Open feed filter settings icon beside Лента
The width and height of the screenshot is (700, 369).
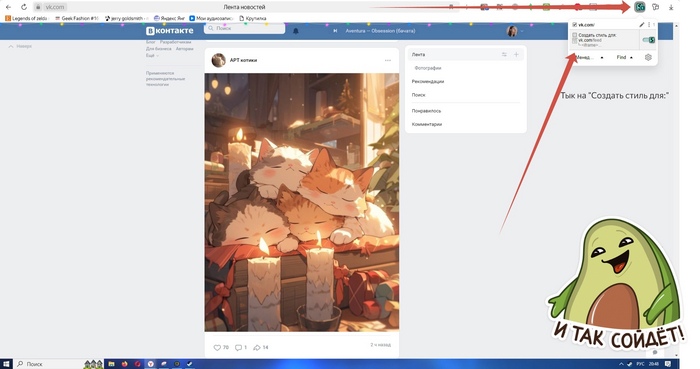(504, 54)
